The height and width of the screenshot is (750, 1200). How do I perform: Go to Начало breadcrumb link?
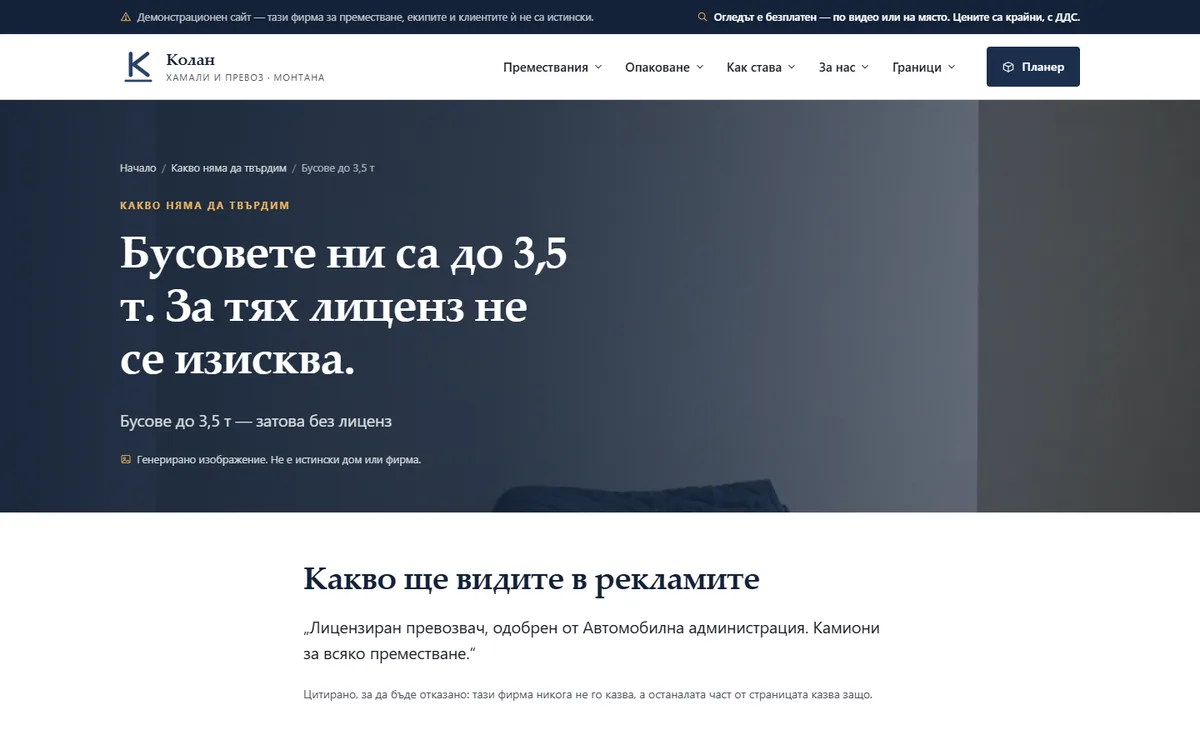pyautogui.click(x=138, y=168)
